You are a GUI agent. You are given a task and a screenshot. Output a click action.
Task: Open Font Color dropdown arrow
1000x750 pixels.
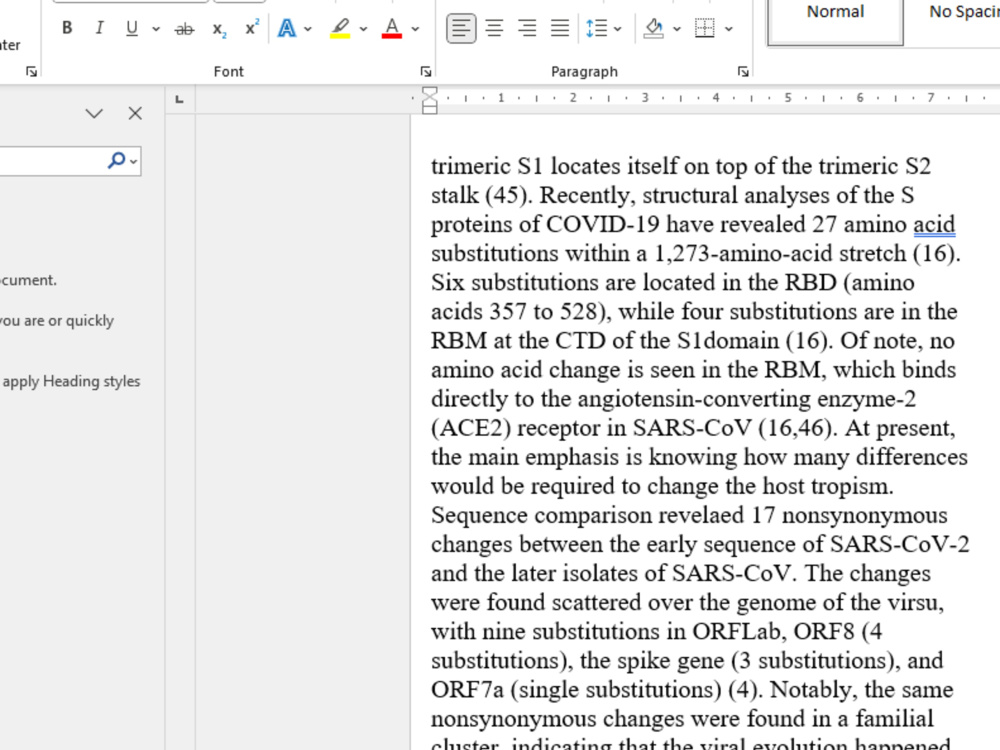click(x=415, y=29)
